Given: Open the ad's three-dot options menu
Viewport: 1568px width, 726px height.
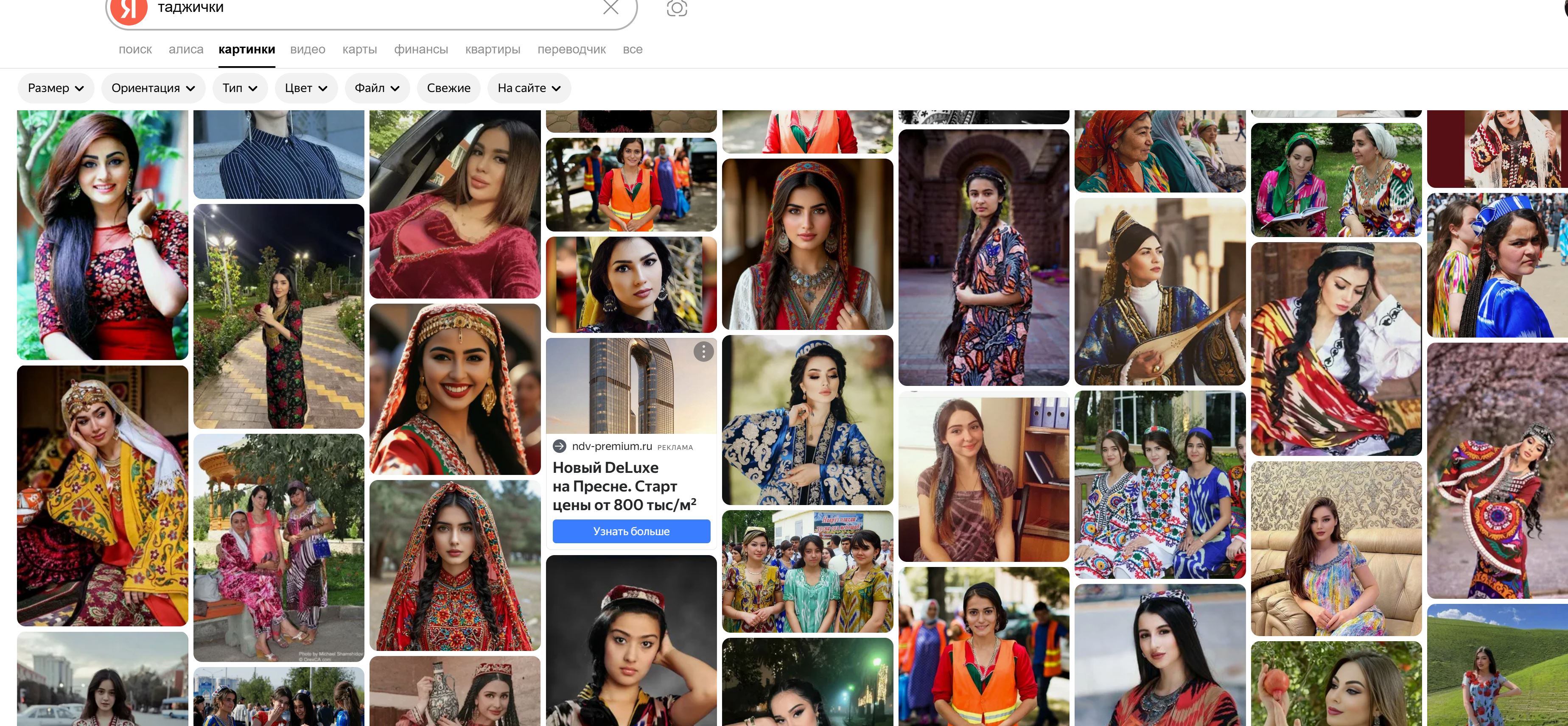Looking at the screenshot, I should [703, 351].
